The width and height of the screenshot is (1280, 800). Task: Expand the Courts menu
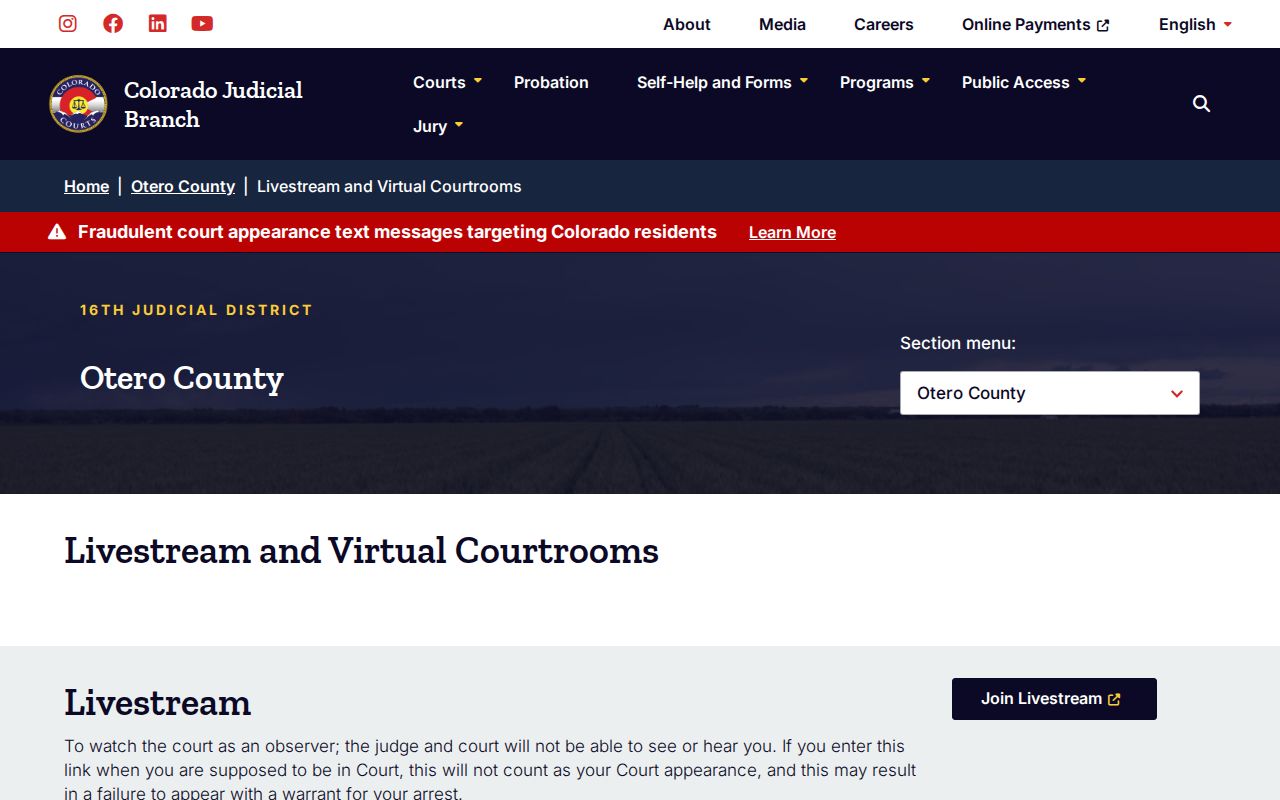[x=447, y=82]
